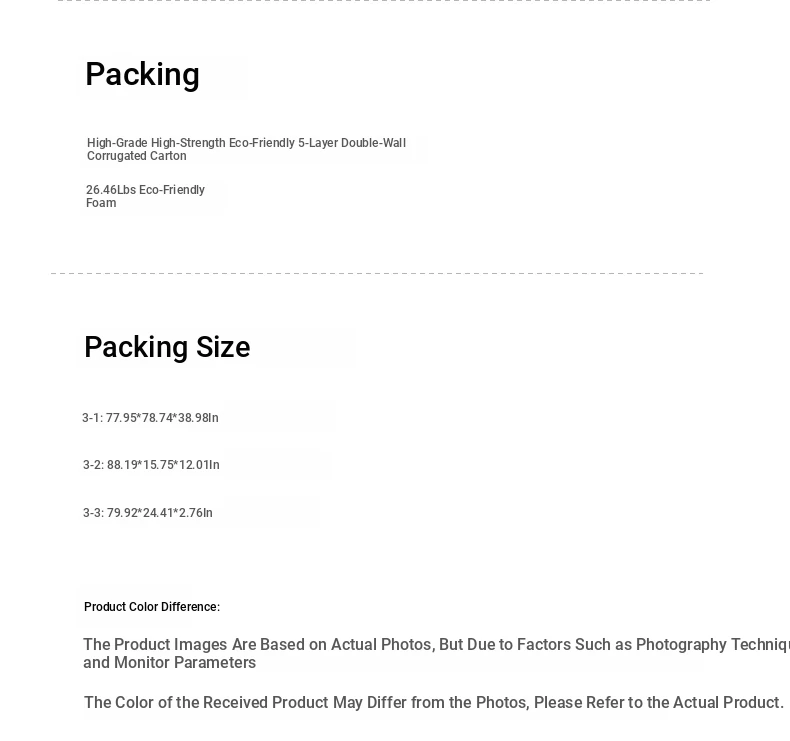
Task: Click the 3-2 packing size entry
Action: pyautogui.click(x=151, y=464)
